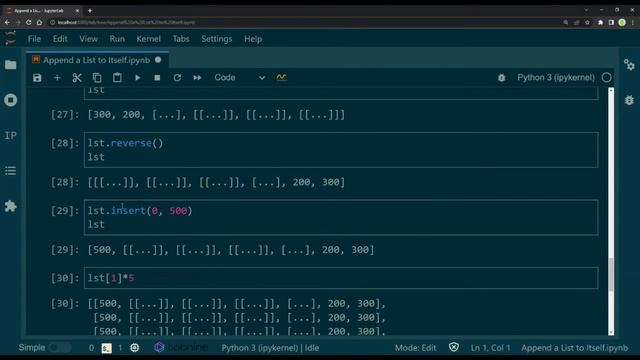
Task: Save the notebook with the floppy disk icon
Action: (37, 78)
